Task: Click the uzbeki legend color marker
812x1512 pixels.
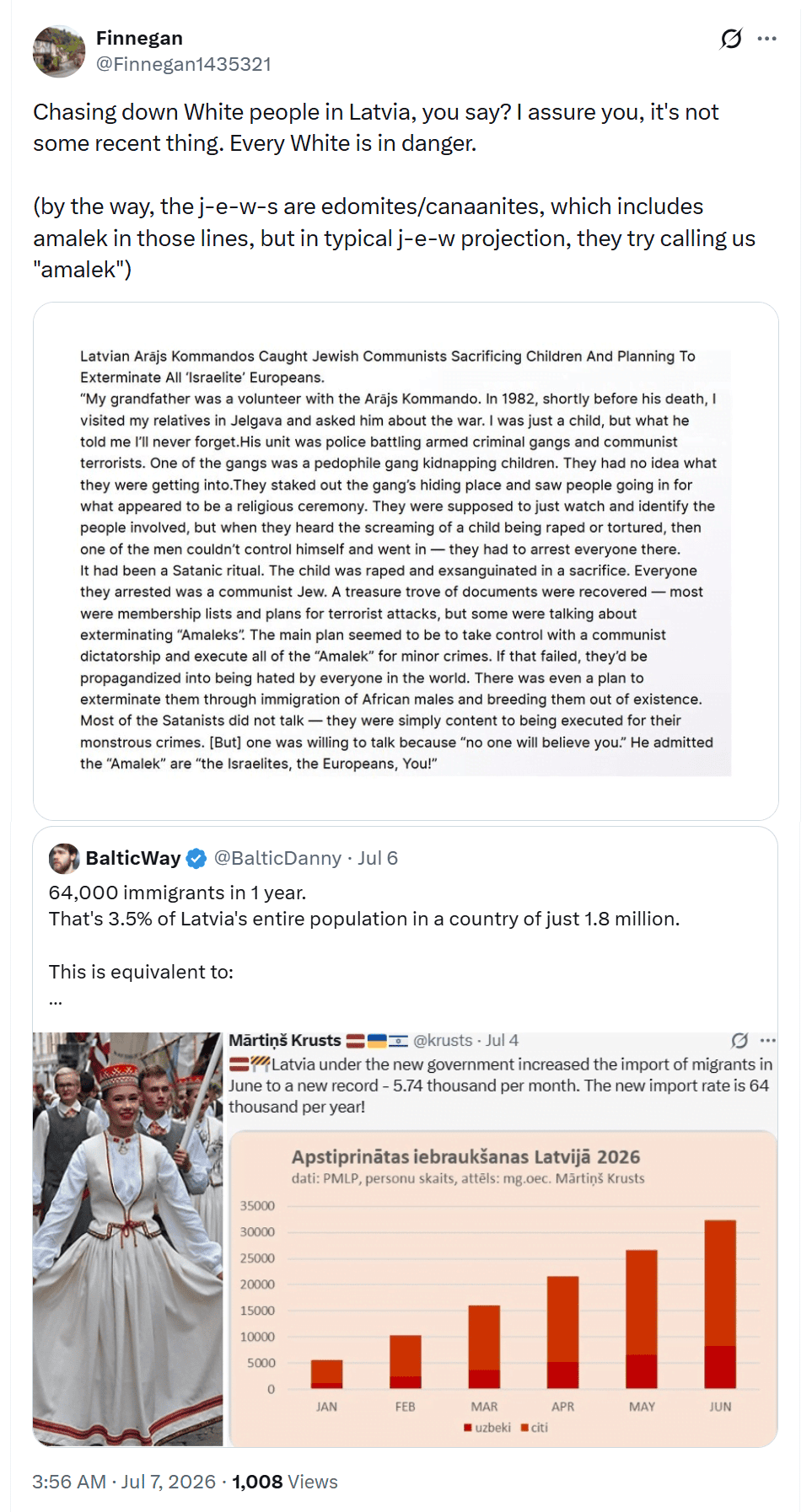Action: coord(468,1428)
